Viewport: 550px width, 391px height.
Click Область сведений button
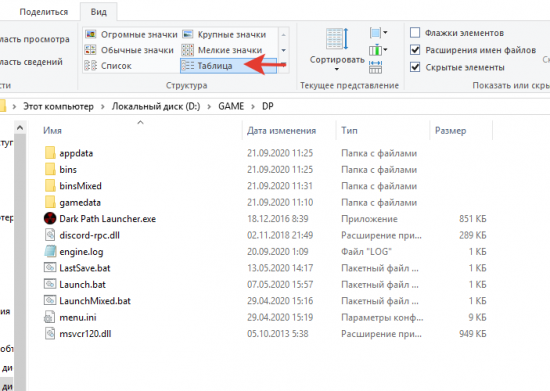(x=31, y=62)
